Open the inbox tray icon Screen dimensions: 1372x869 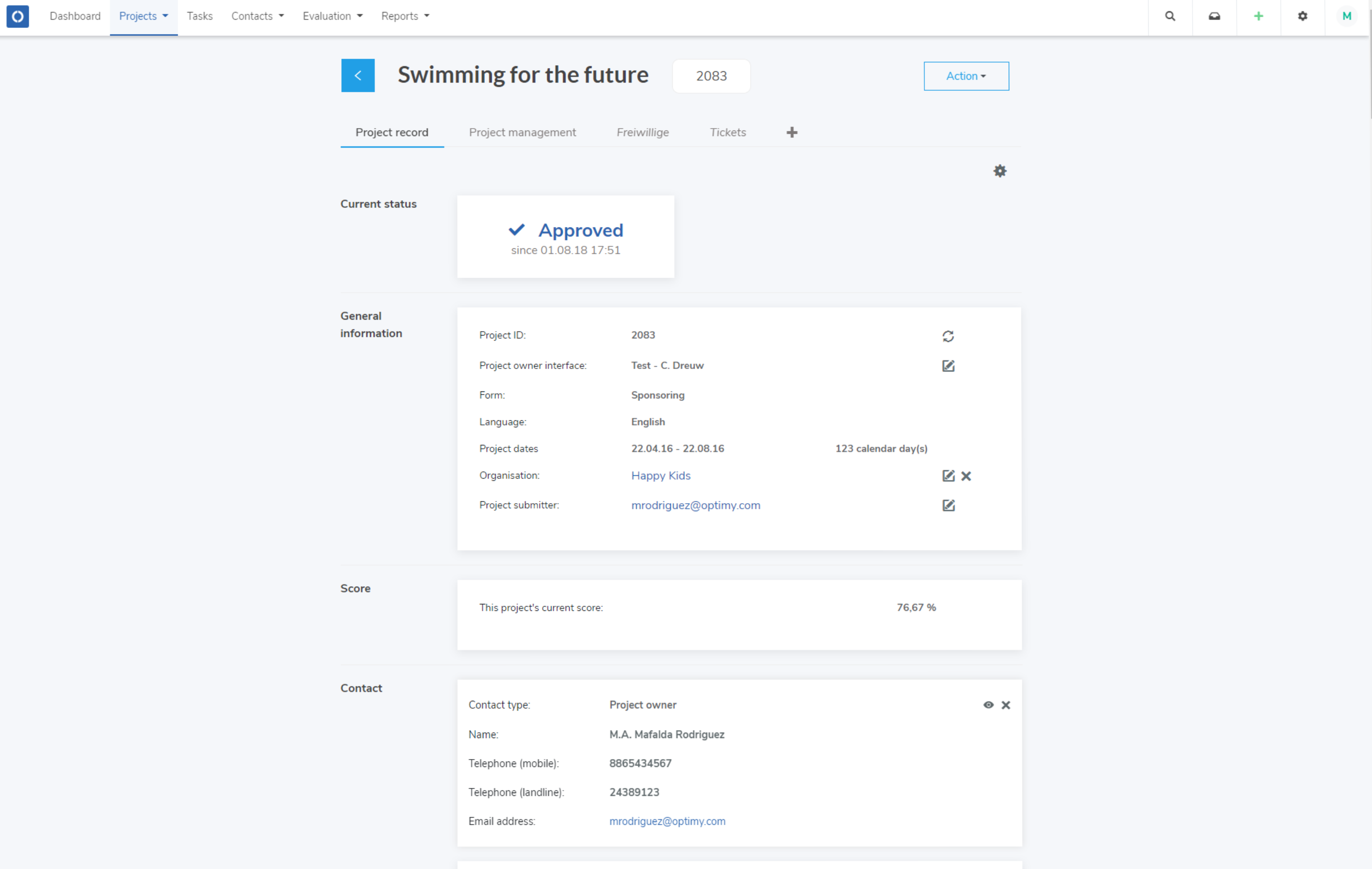[x=1214, y=16]
